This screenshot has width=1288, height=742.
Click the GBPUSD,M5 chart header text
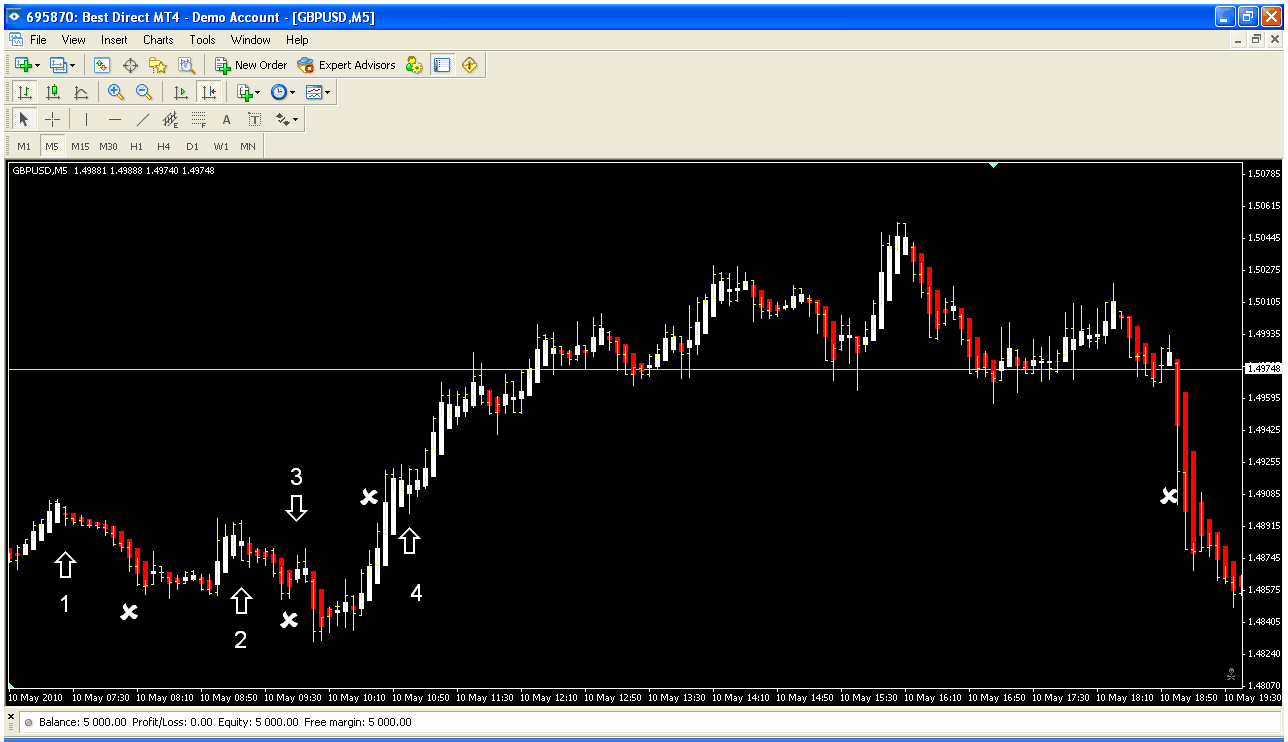40,170
